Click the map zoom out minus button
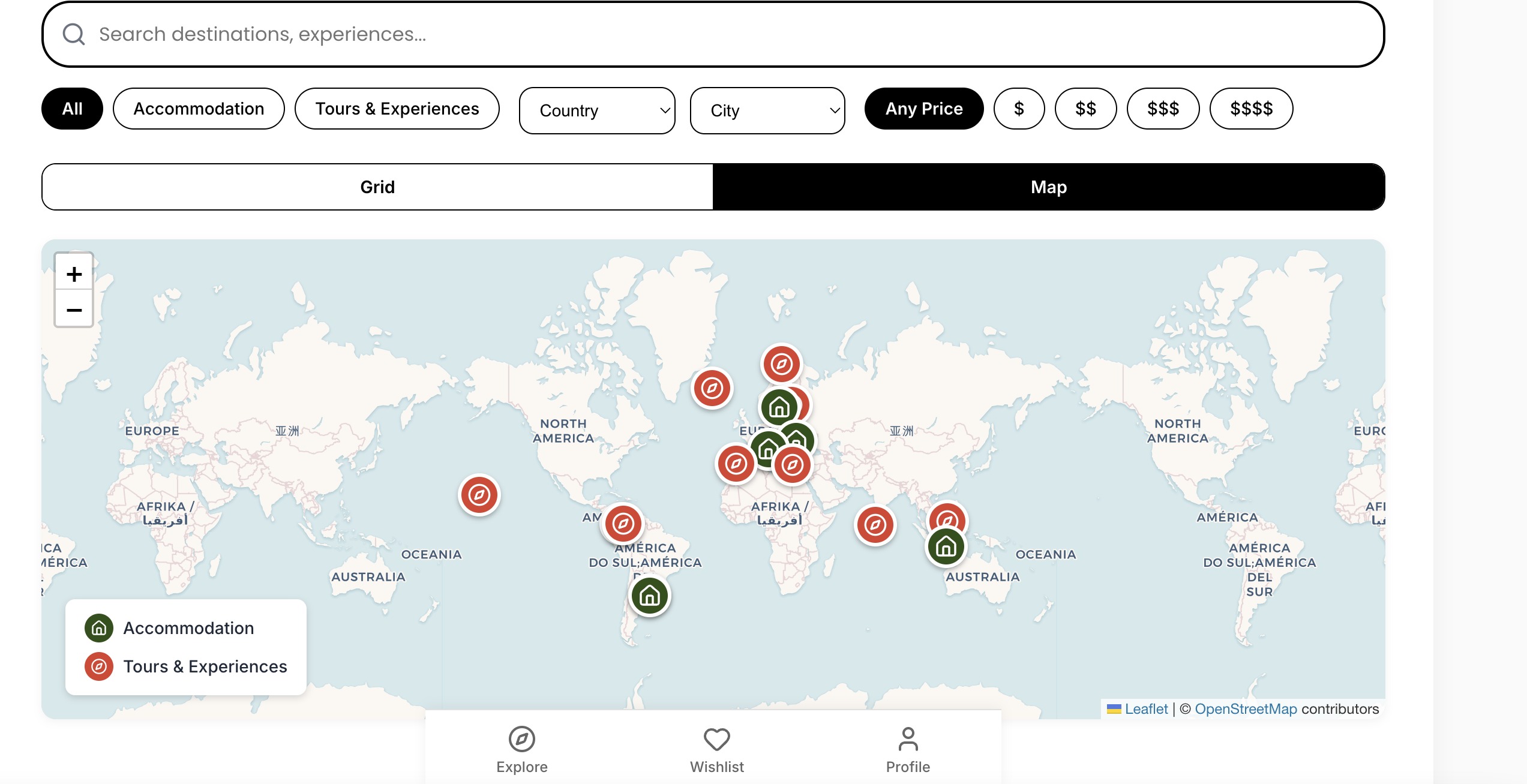Screen dimensions: 1527x784 pos(74,310)
